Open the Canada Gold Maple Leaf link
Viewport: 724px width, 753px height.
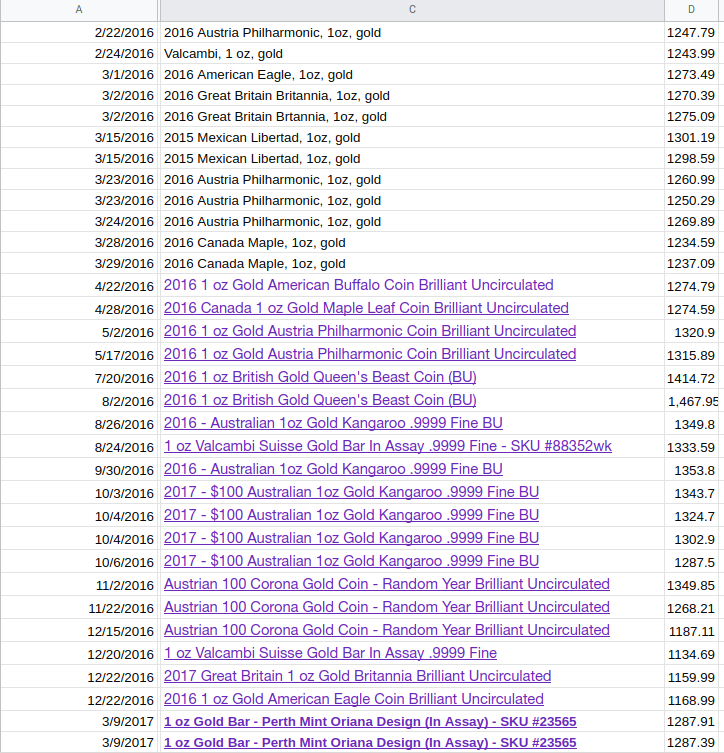[366, 309]
